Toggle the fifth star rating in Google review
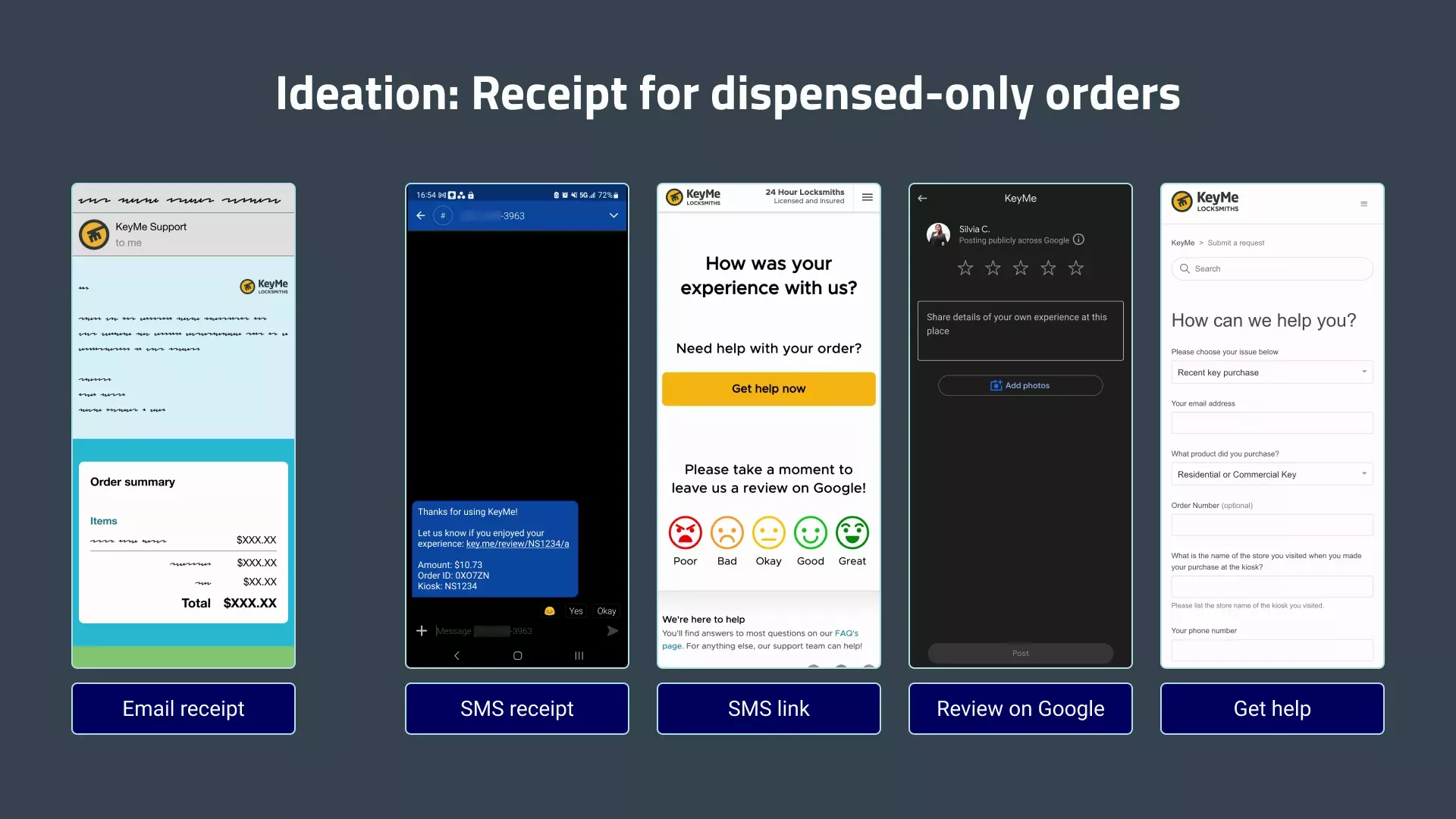The height and width of the screenshot is (819, 1456). pyautogui.click(x=1075, y=267)
